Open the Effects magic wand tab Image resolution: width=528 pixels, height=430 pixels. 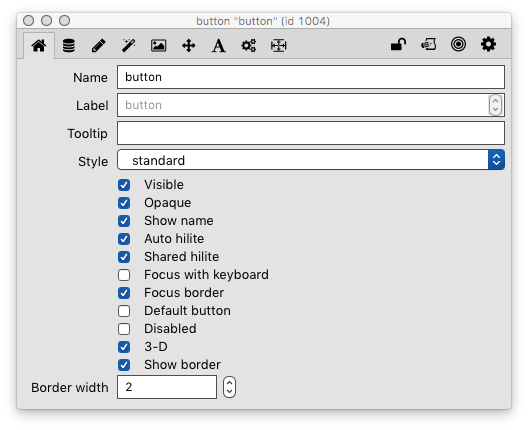coord(128,45)
